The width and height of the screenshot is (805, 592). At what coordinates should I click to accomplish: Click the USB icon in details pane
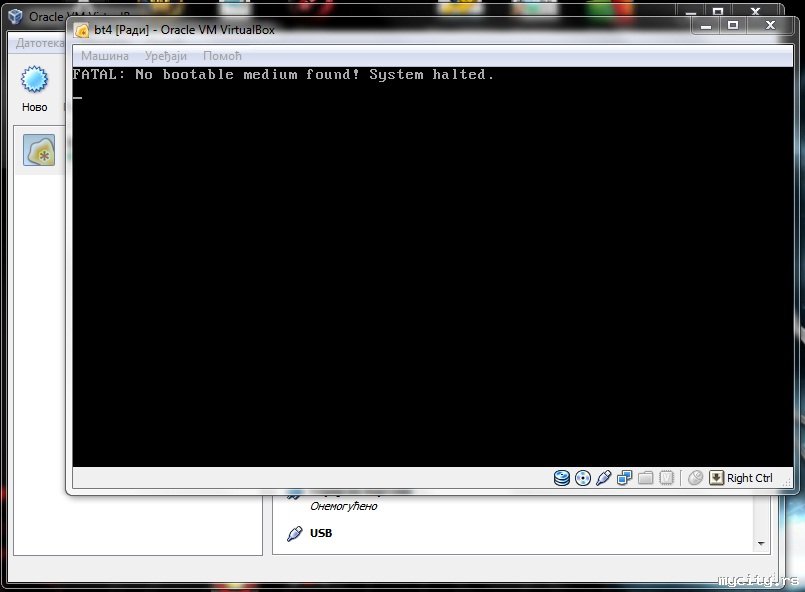pyautogui.click(x=295, y=533)
